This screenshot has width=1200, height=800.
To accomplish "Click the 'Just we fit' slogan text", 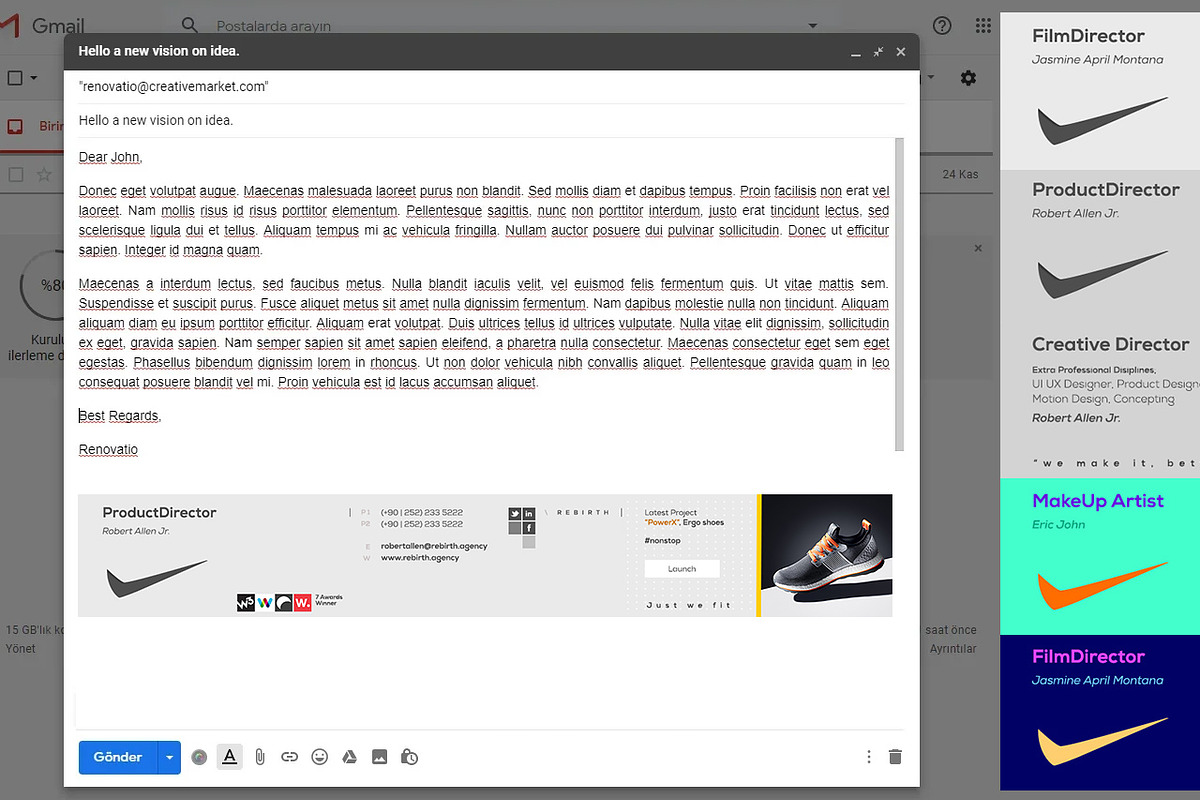I will point(688,606).
